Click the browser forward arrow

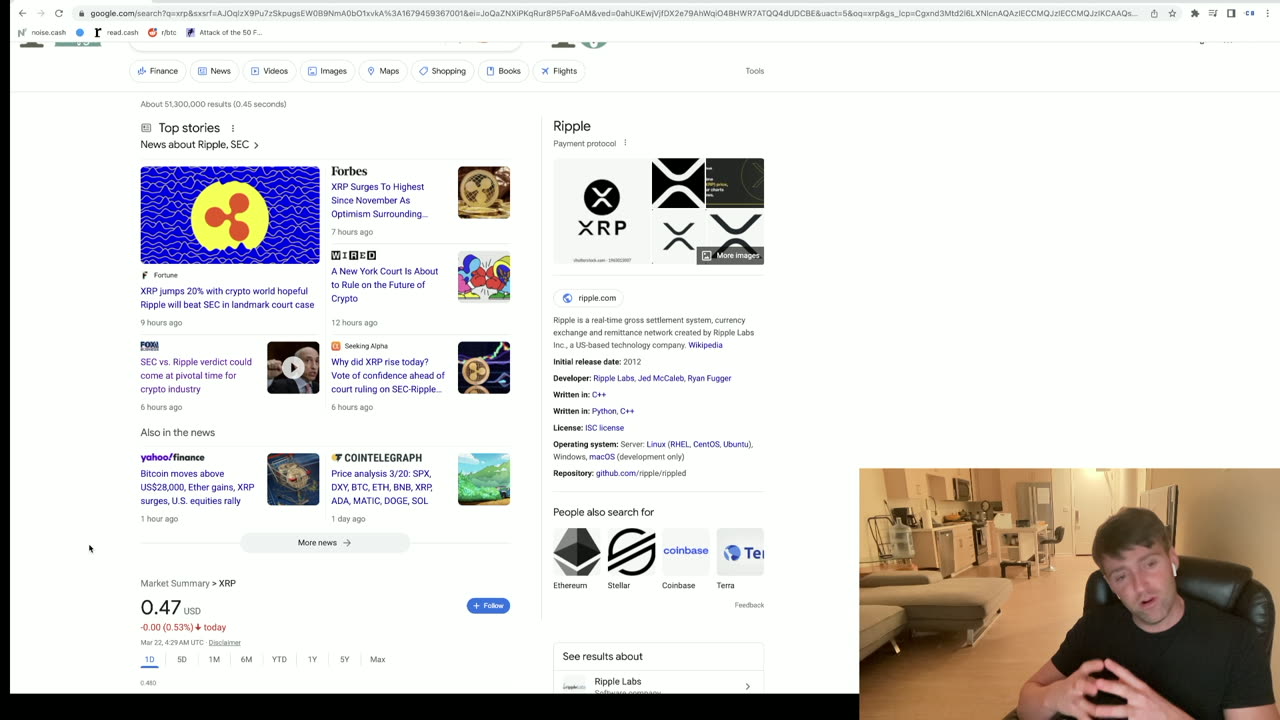(40, 13)
